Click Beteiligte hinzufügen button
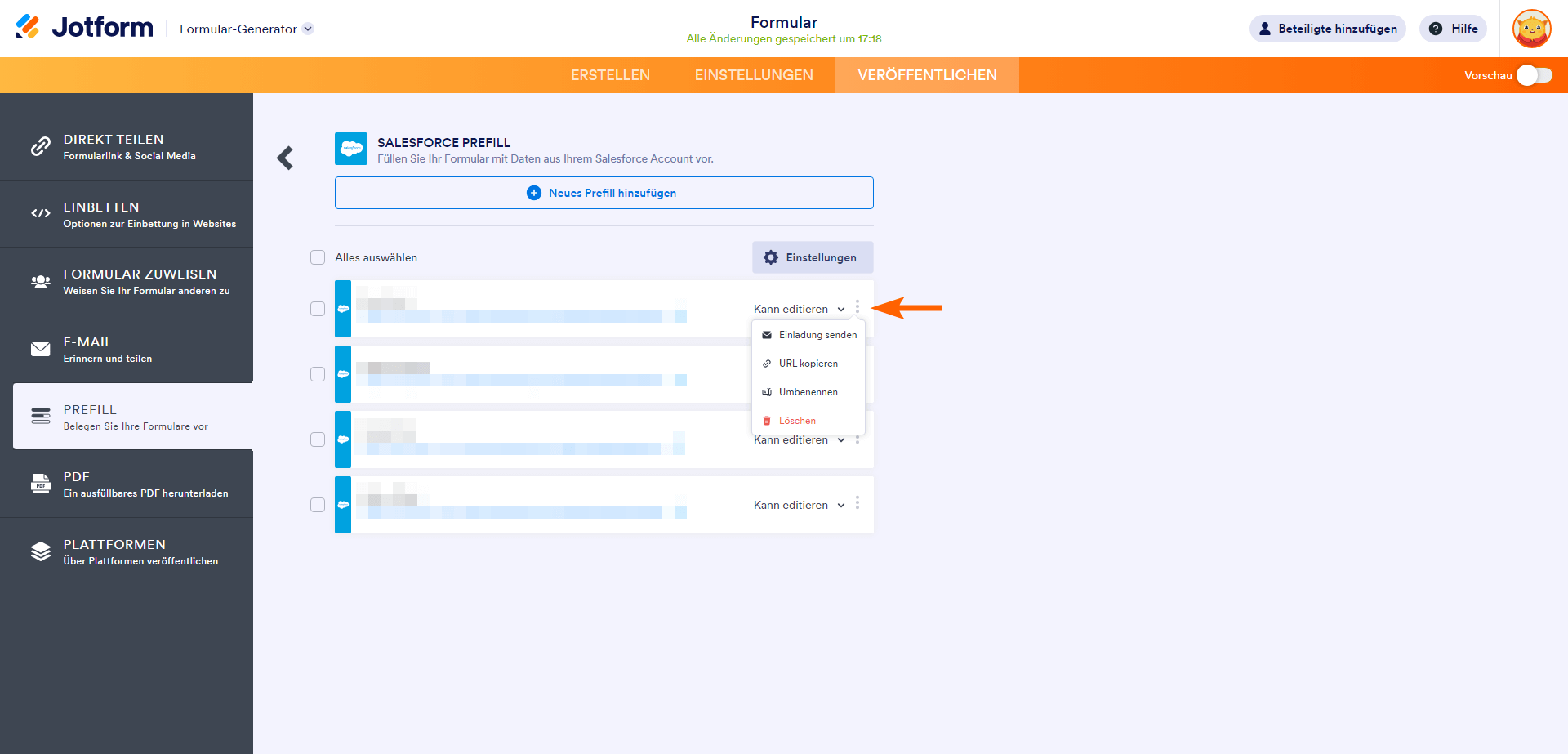Image resolution: width=1568 pixels, height=754 pixels. click(x=1327, y=29)
